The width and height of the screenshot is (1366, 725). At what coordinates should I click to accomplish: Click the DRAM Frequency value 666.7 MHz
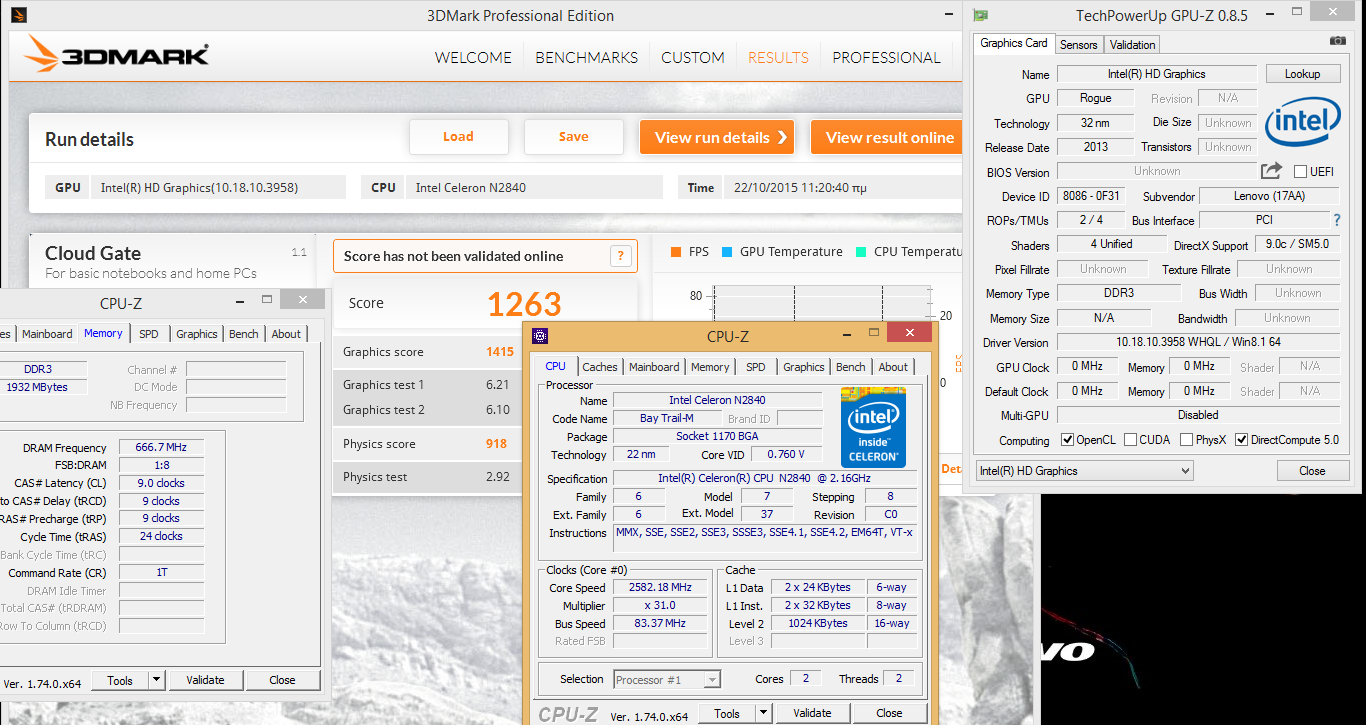pyautogui.click(x=162, y=448)
